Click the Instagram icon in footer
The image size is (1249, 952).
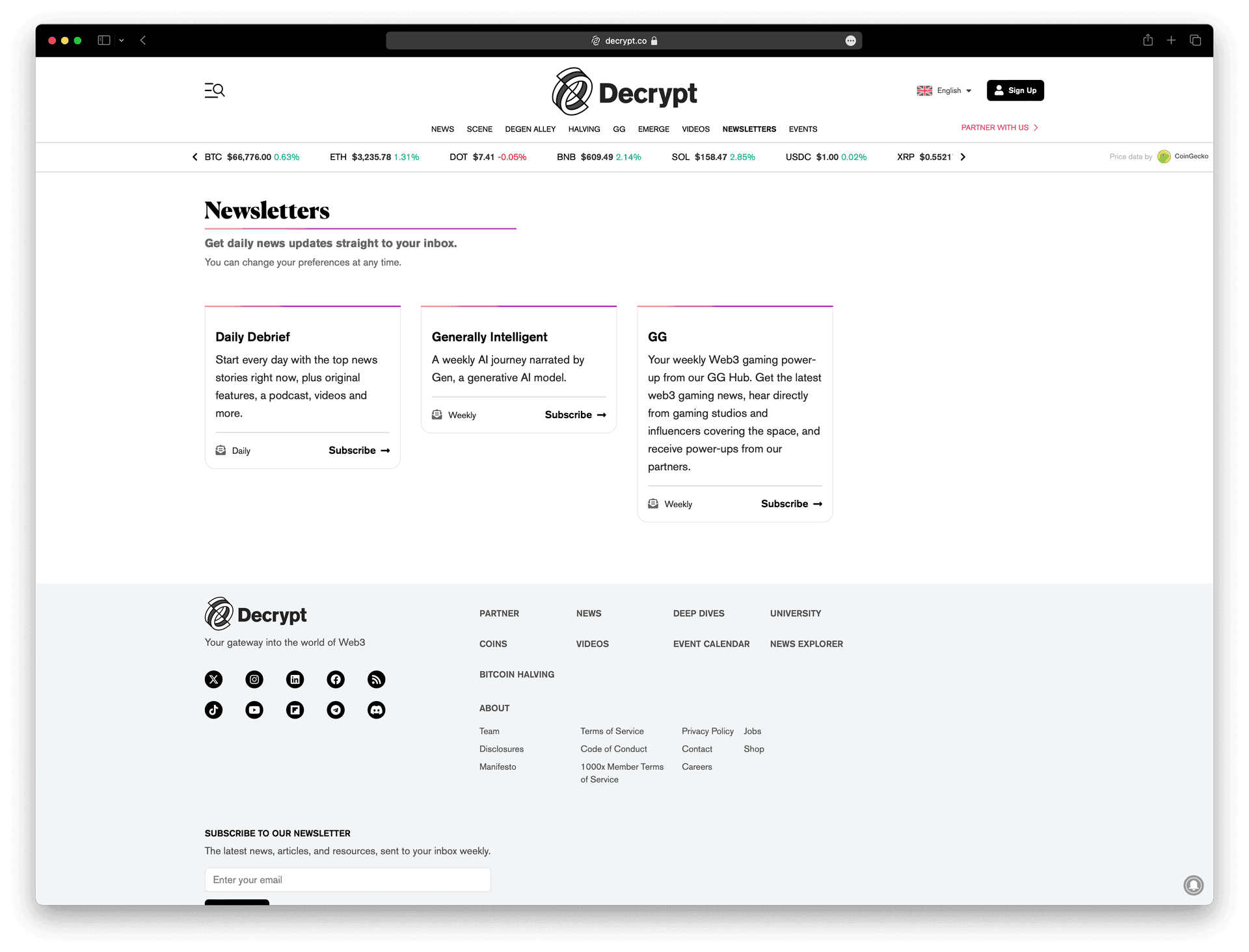[x=254, y=680]
